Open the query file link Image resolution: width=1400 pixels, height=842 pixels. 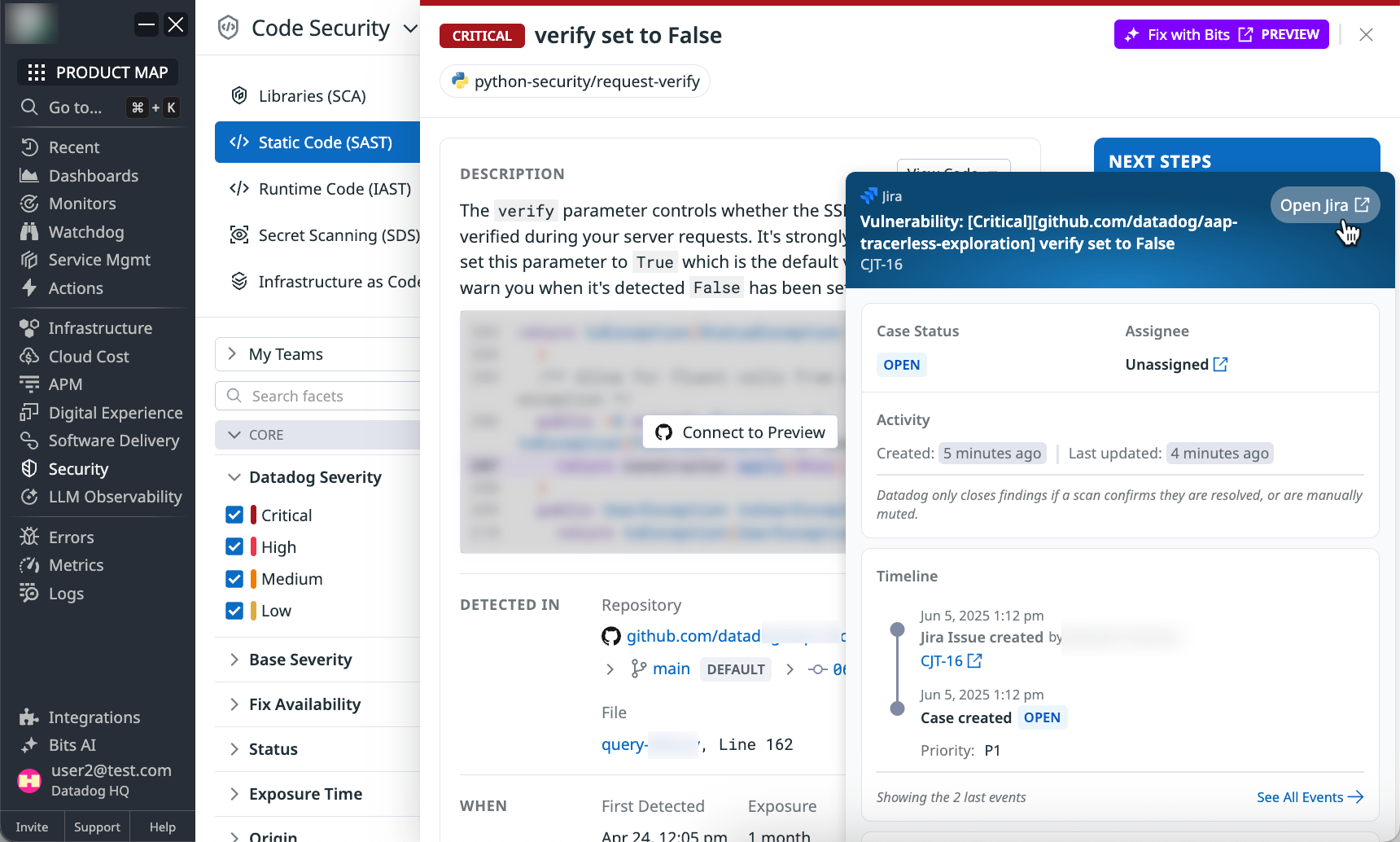(650, 744)
